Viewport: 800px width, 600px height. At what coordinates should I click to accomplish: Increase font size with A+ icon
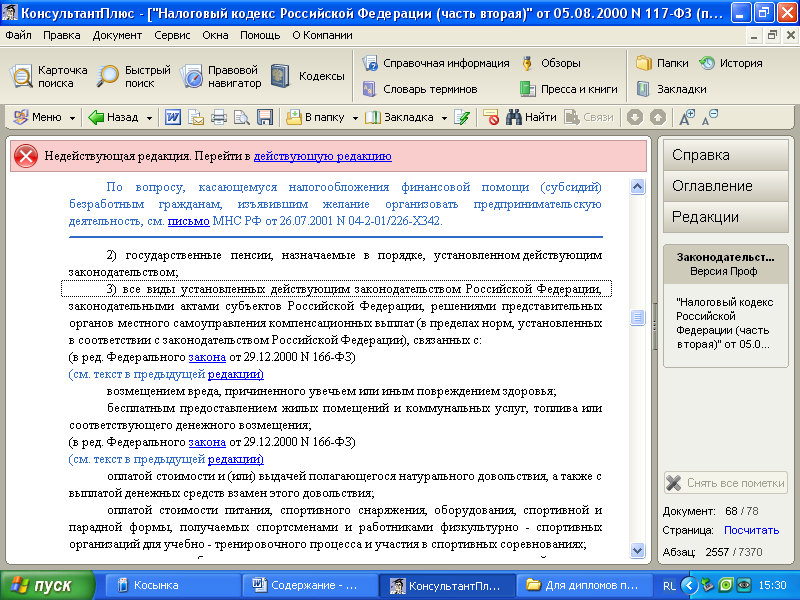tap(687, 117)
